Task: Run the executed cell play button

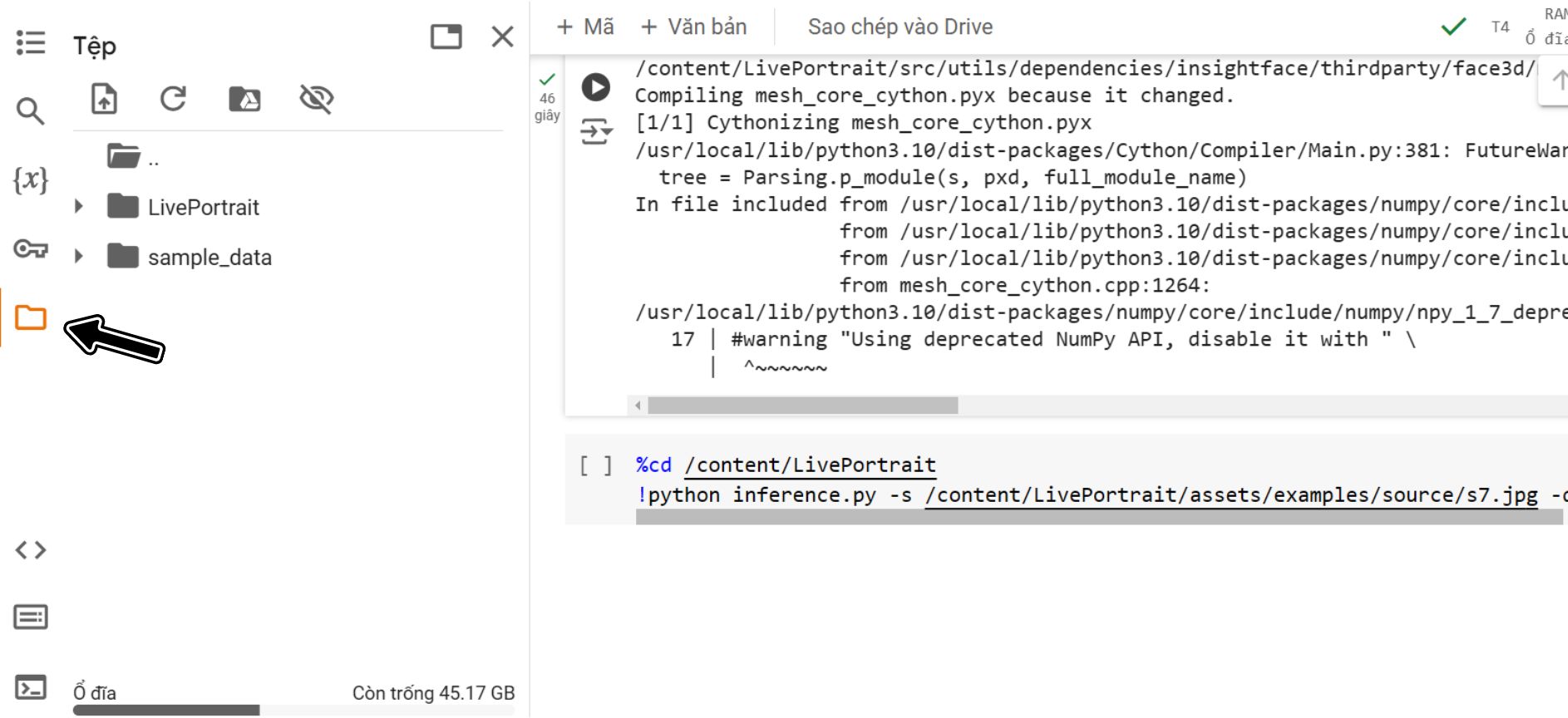Action: pos(595,87)
